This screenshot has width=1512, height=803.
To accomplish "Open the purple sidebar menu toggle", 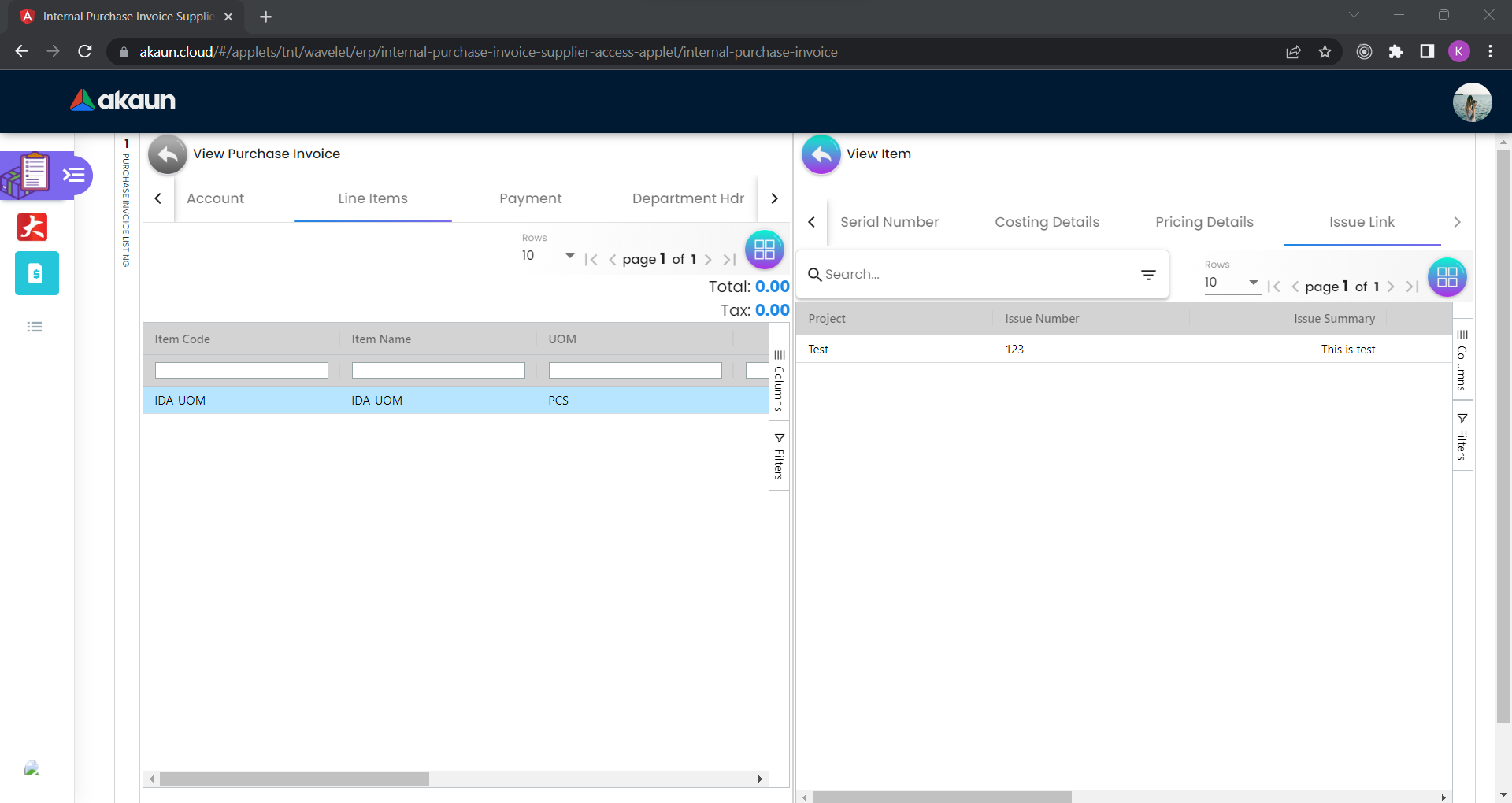I will pos(74,175).
